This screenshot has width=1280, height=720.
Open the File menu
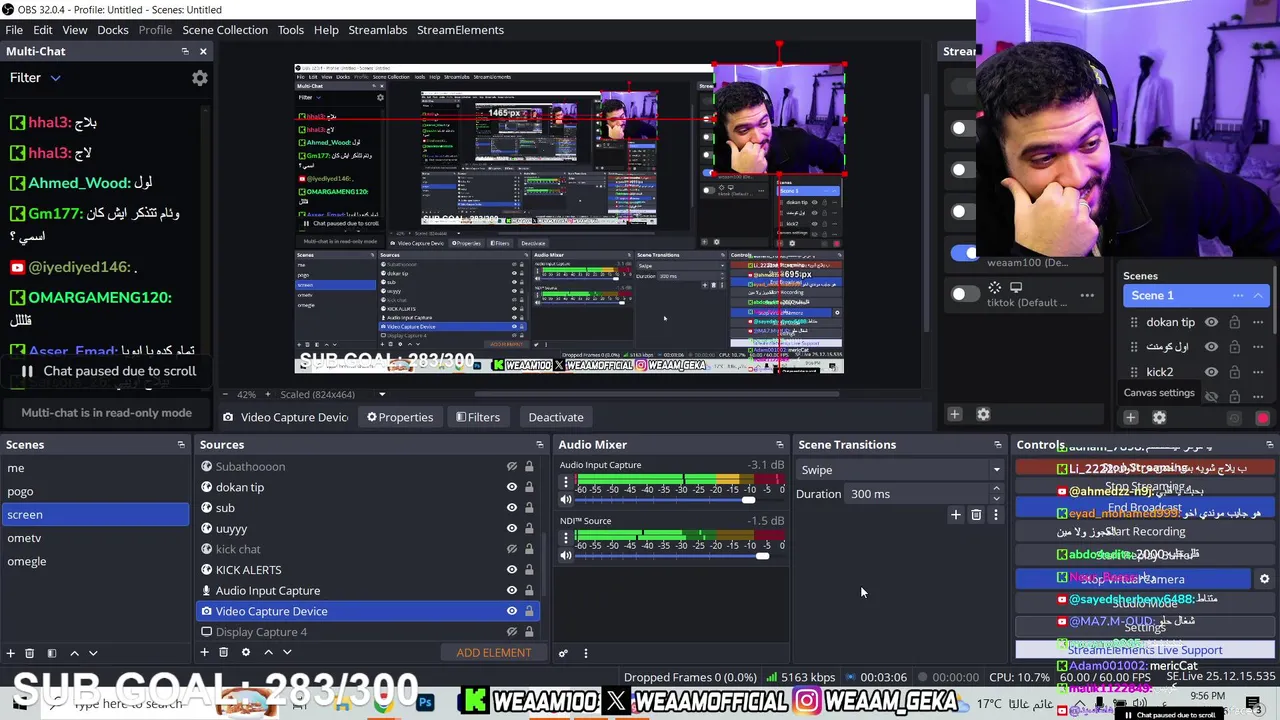click(14, 30)
